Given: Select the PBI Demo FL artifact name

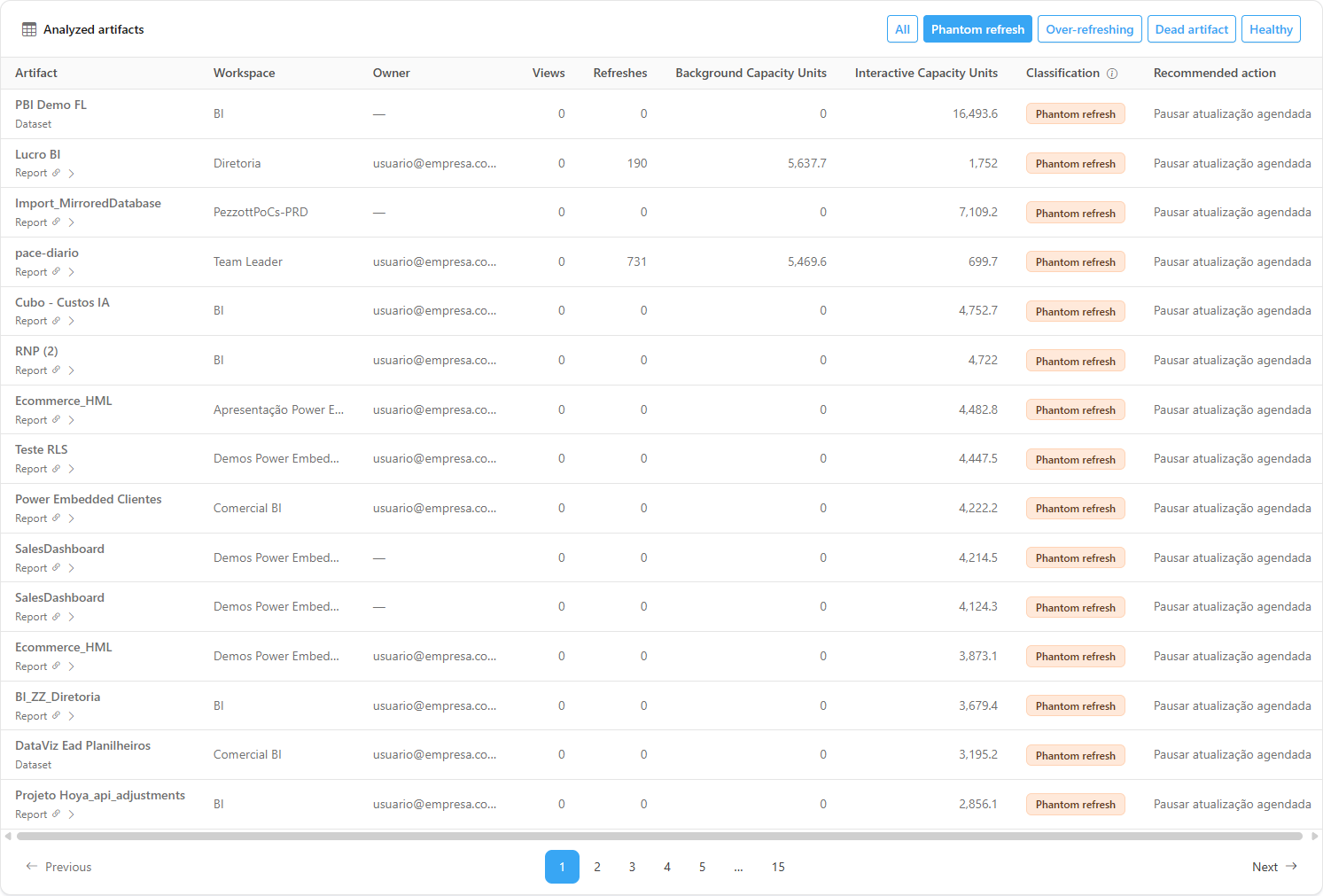Looking at the screenshot, I should [x=51, y=105].
